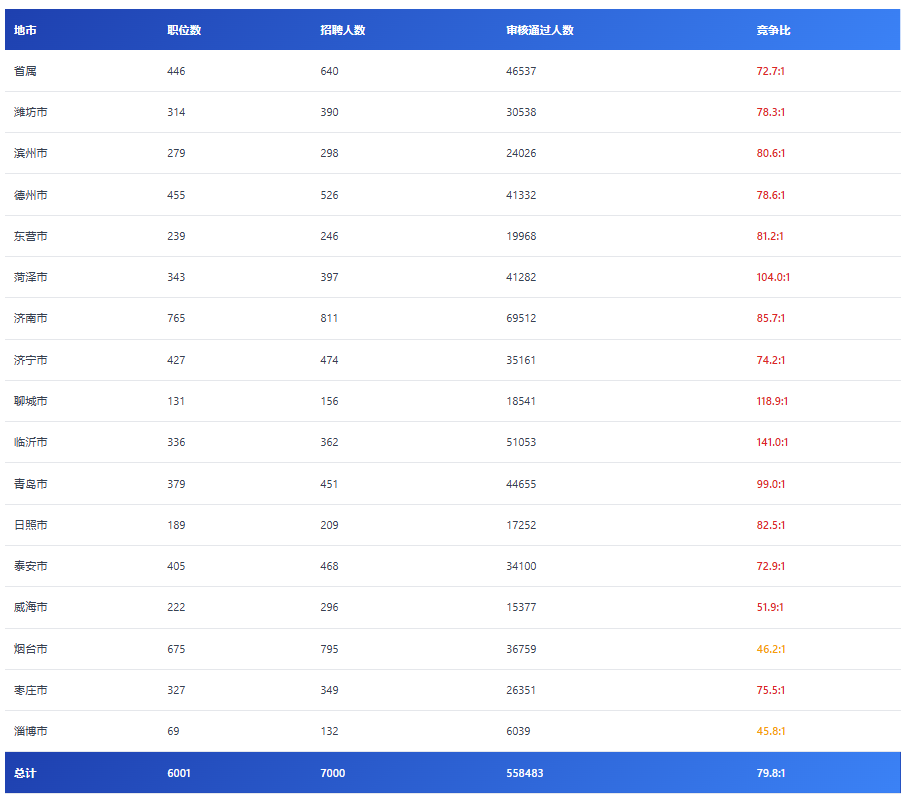Screen dimensions: 906x800
Task: Select 聊城市 competition ratio 118.9:1
Action: click(773, 401)
